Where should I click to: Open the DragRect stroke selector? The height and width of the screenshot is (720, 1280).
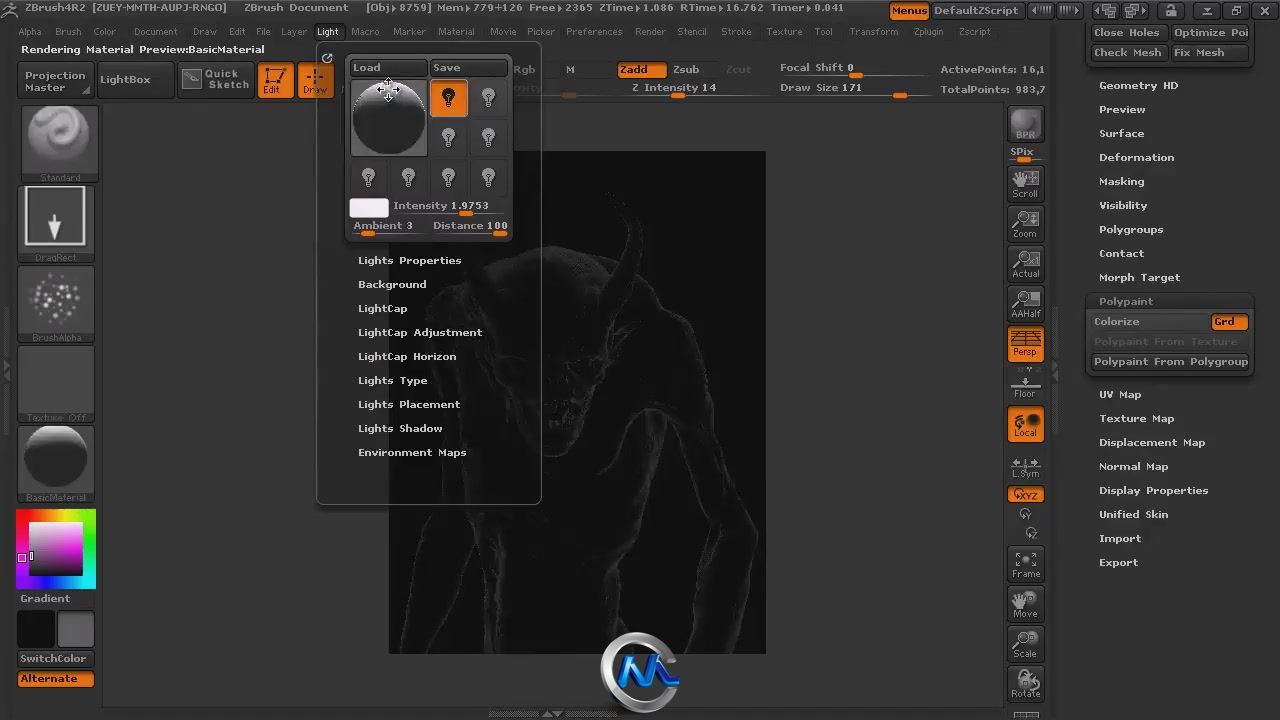point(55,223)
